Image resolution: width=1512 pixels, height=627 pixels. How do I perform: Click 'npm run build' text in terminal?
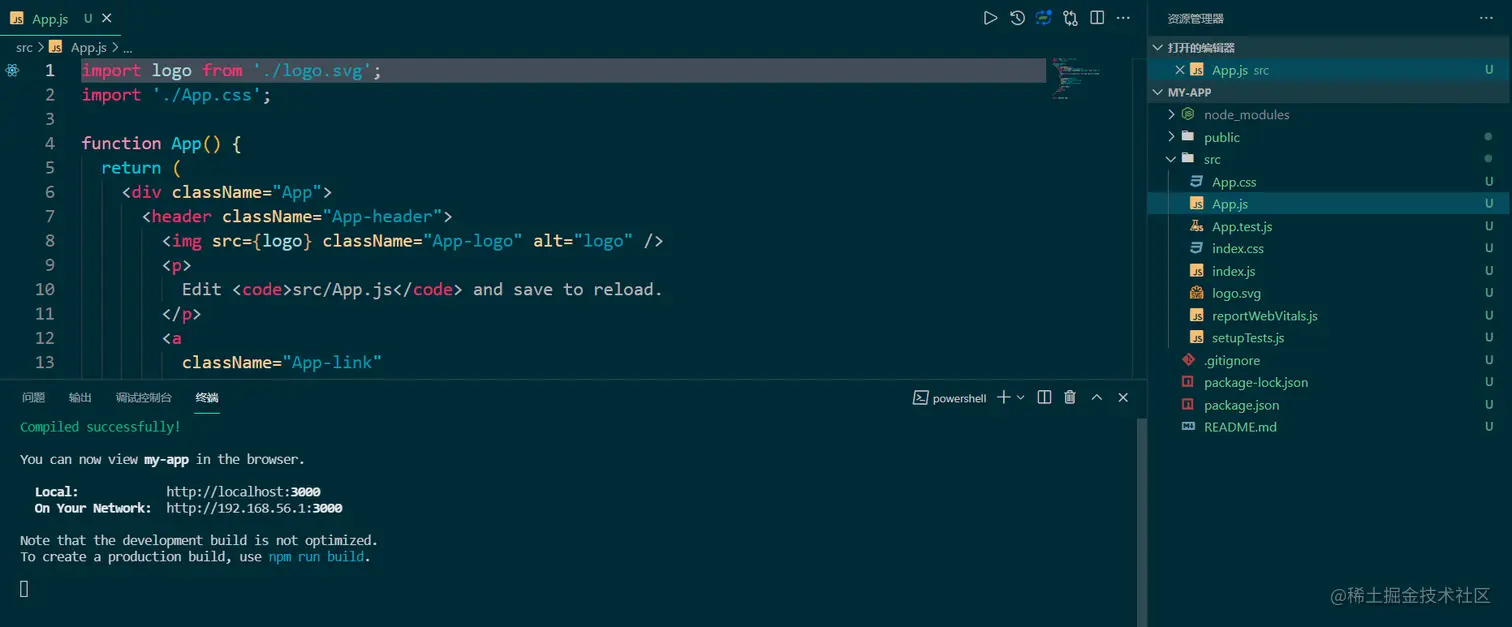point(316,557)
